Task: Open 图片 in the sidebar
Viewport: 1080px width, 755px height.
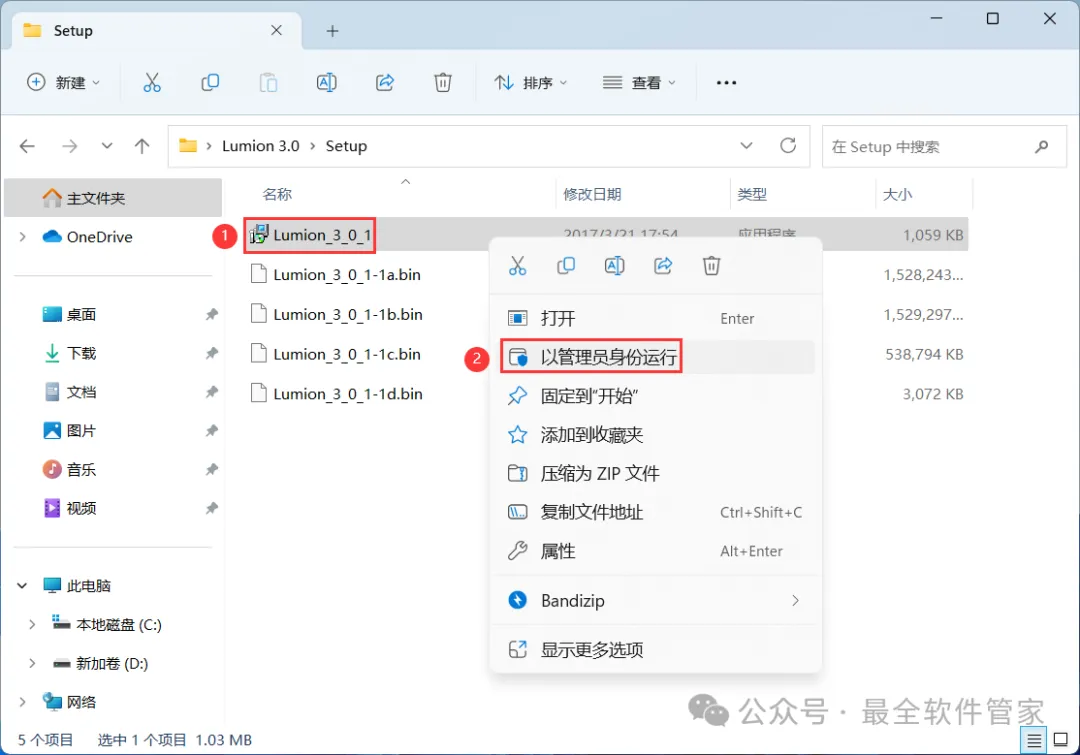Action: pyautogui.click(x=81, y=431)
